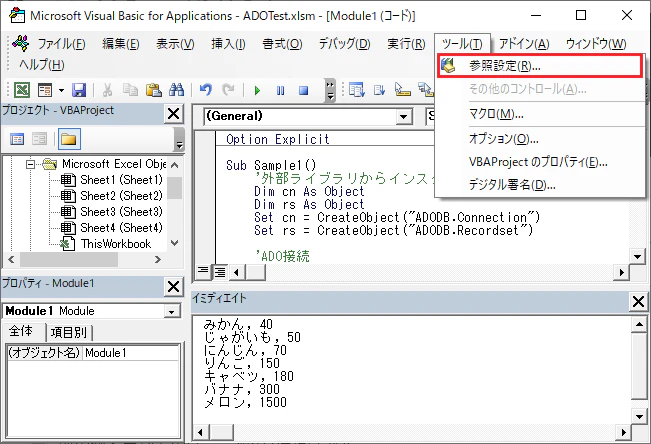This screenshot has width=651, height=444.
Task: Choose デジタル署名(D)... from Tools menu
Action: (540, 185)
